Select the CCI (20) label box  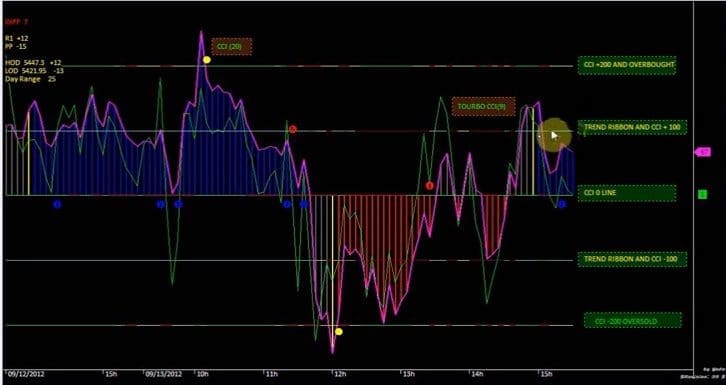pos(232,46)
